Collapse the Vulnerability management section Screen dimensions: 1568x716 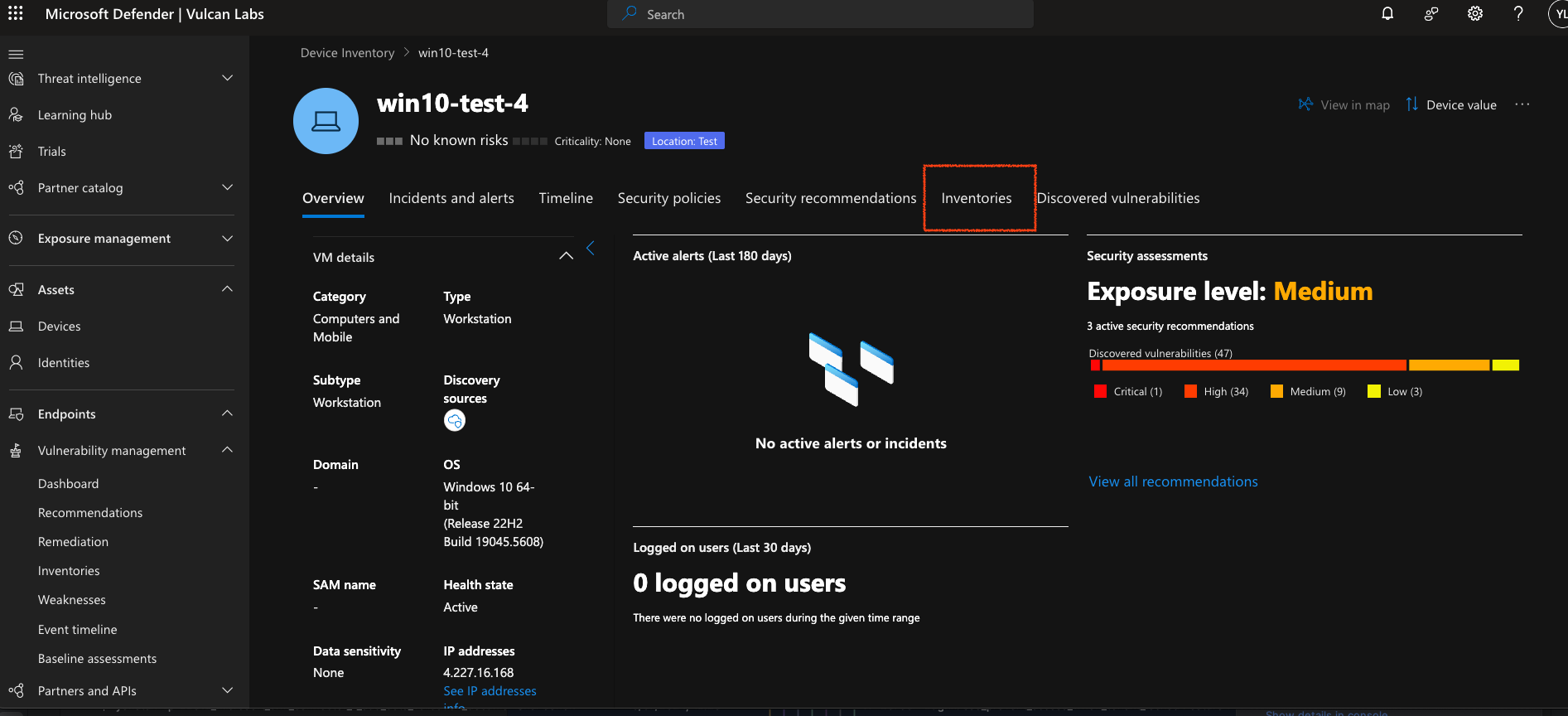227,450
